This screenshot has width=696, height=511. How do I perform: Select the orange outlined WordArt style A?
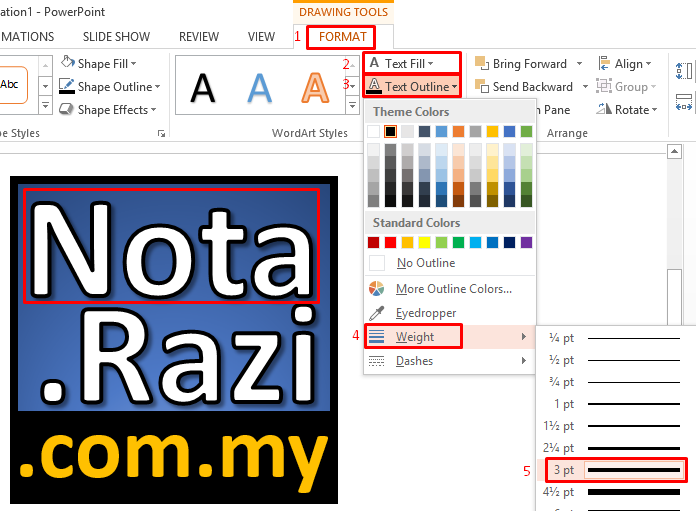pyautogui.click(x=315, y=87)
